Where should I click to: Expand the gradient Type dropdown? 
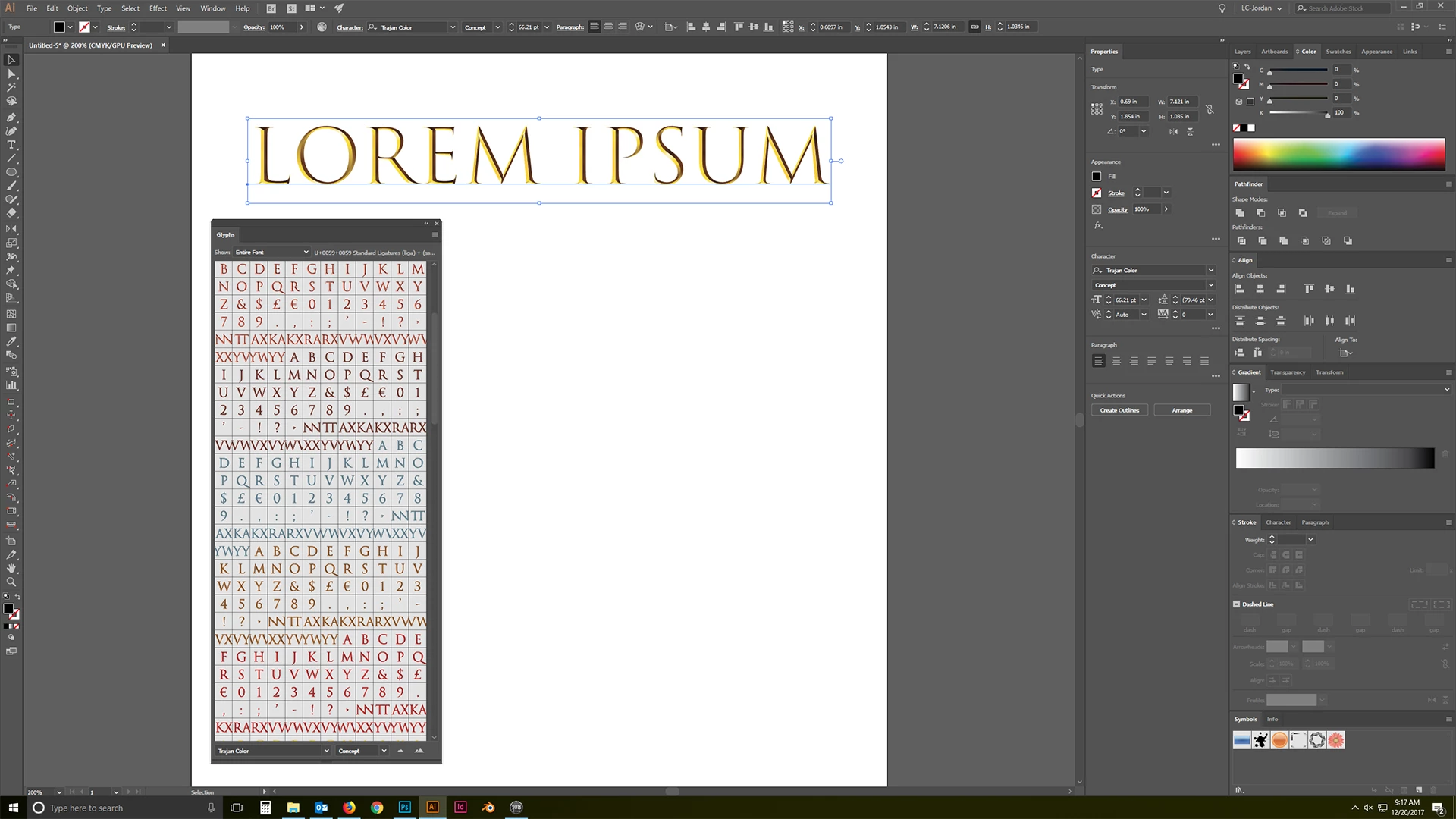click(x=1445, y=390)
